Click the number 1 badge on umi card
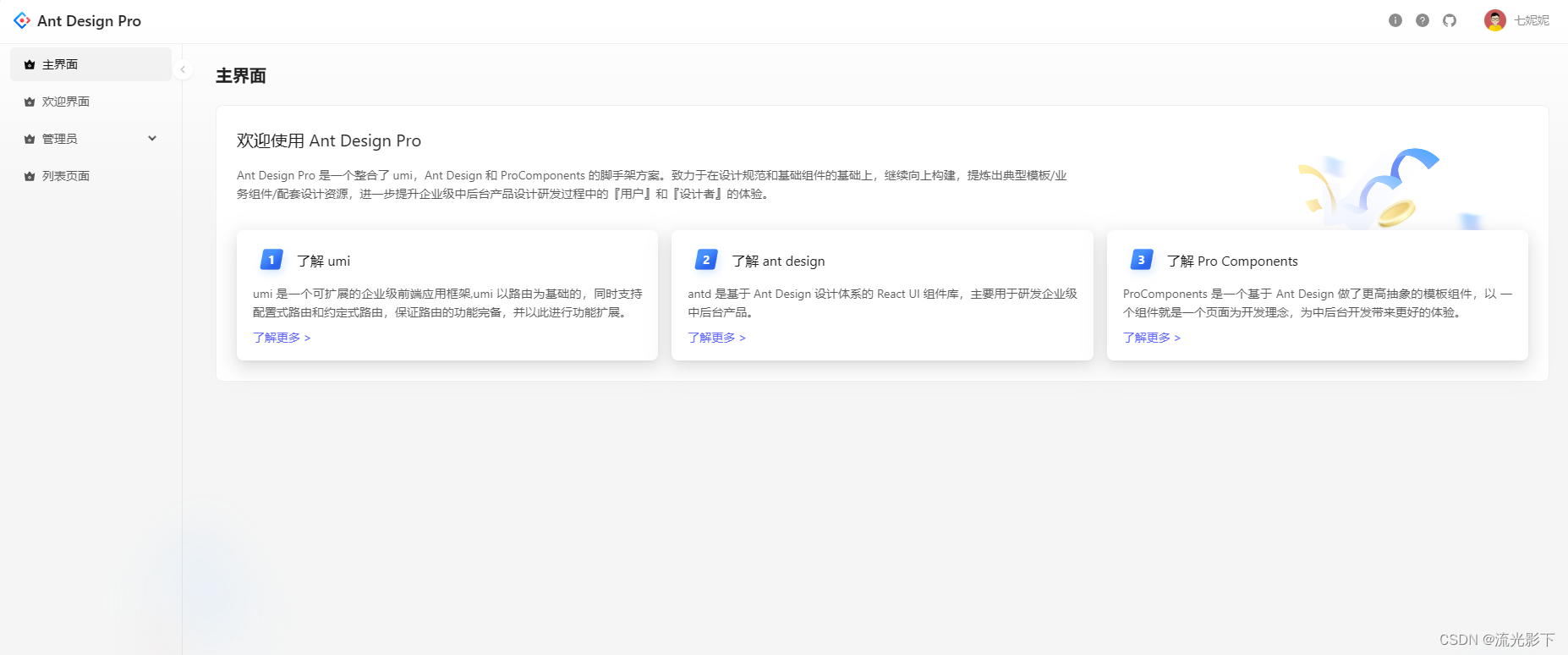 click(x=271, y=260)
